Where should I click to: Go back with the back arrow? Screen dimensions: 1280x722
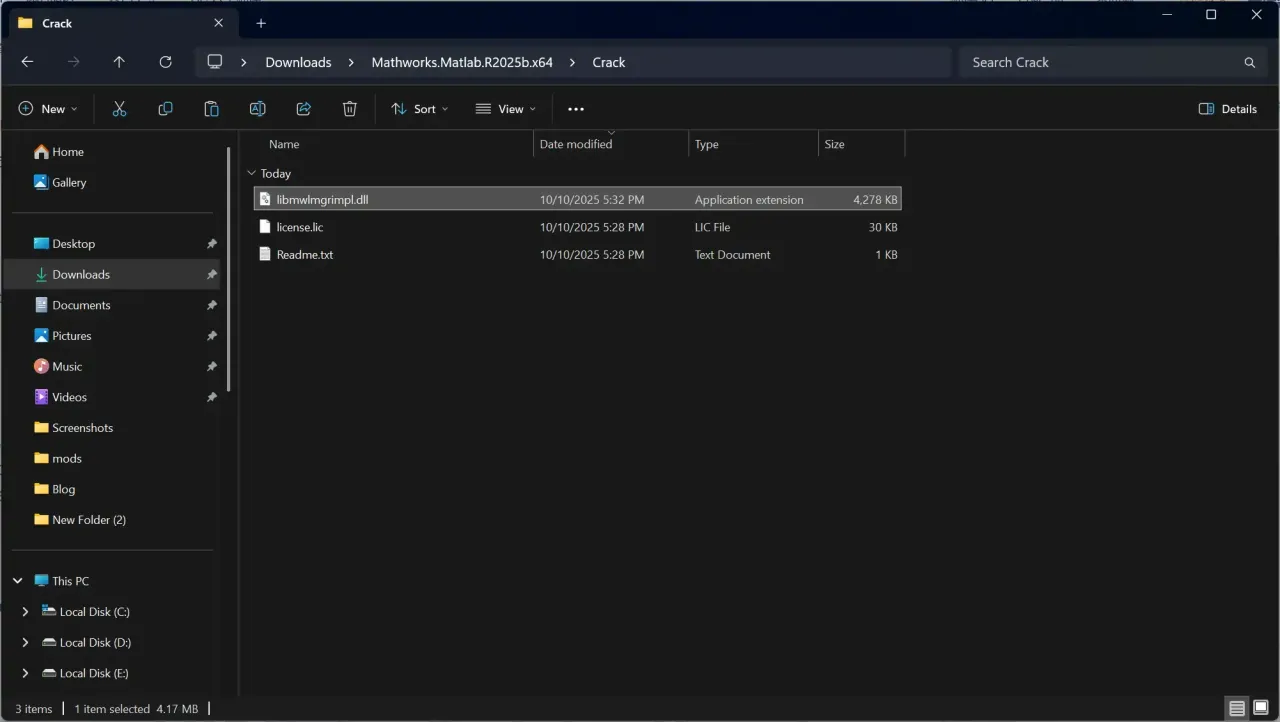pyautogui.click(x=27, y=62)
